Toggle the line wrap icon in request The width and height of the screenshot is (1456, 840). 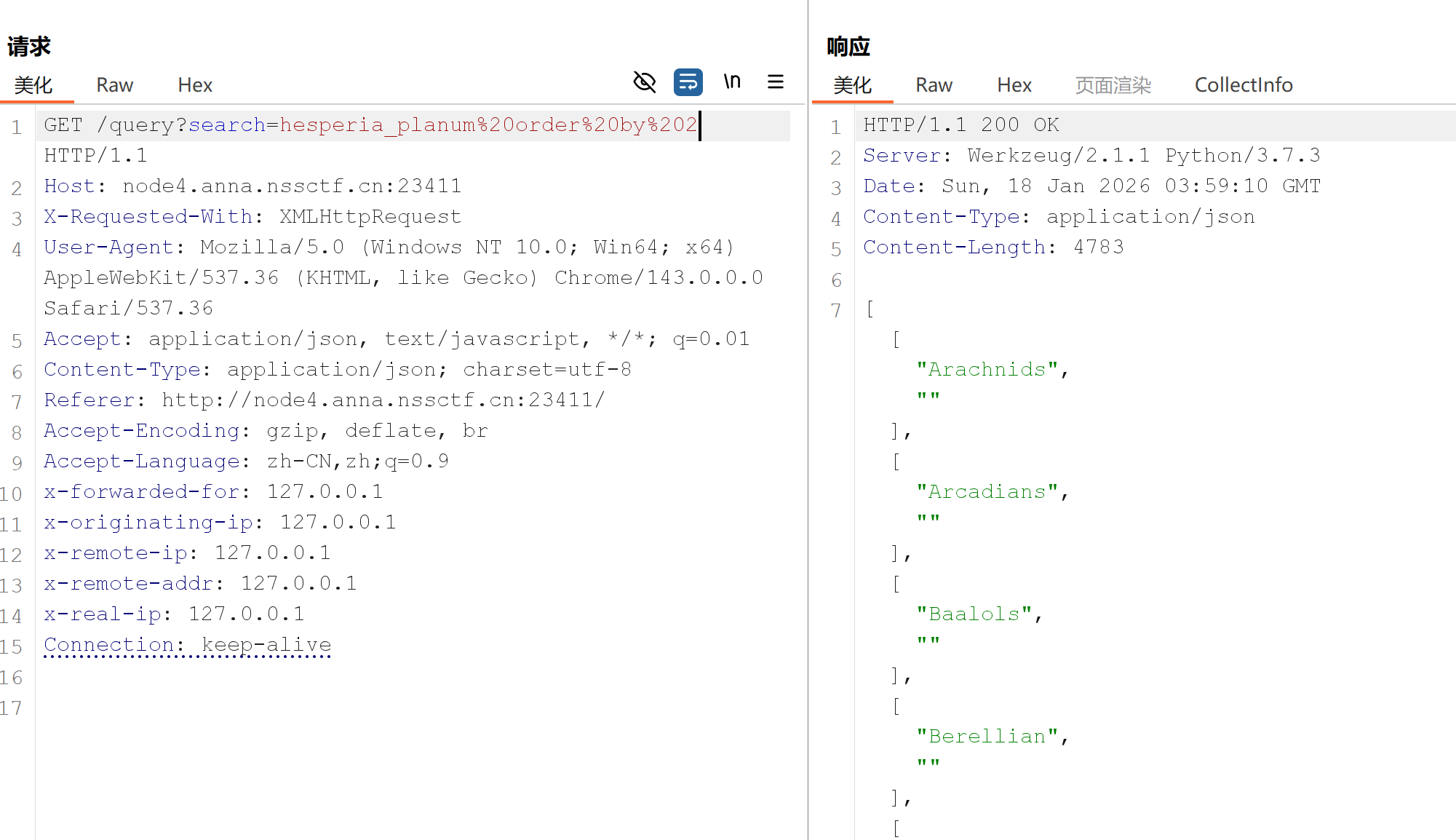click(688, 82)
